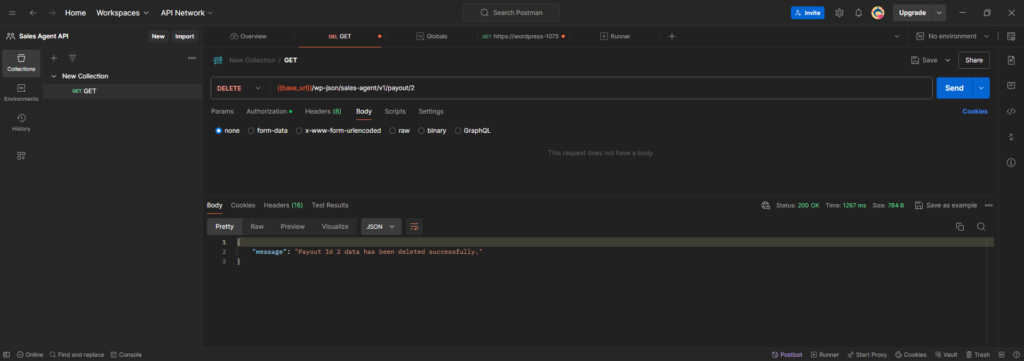Open the JSON format dropdown
1024x361 pixels.
pyautogui.click(x=381, y=227)
